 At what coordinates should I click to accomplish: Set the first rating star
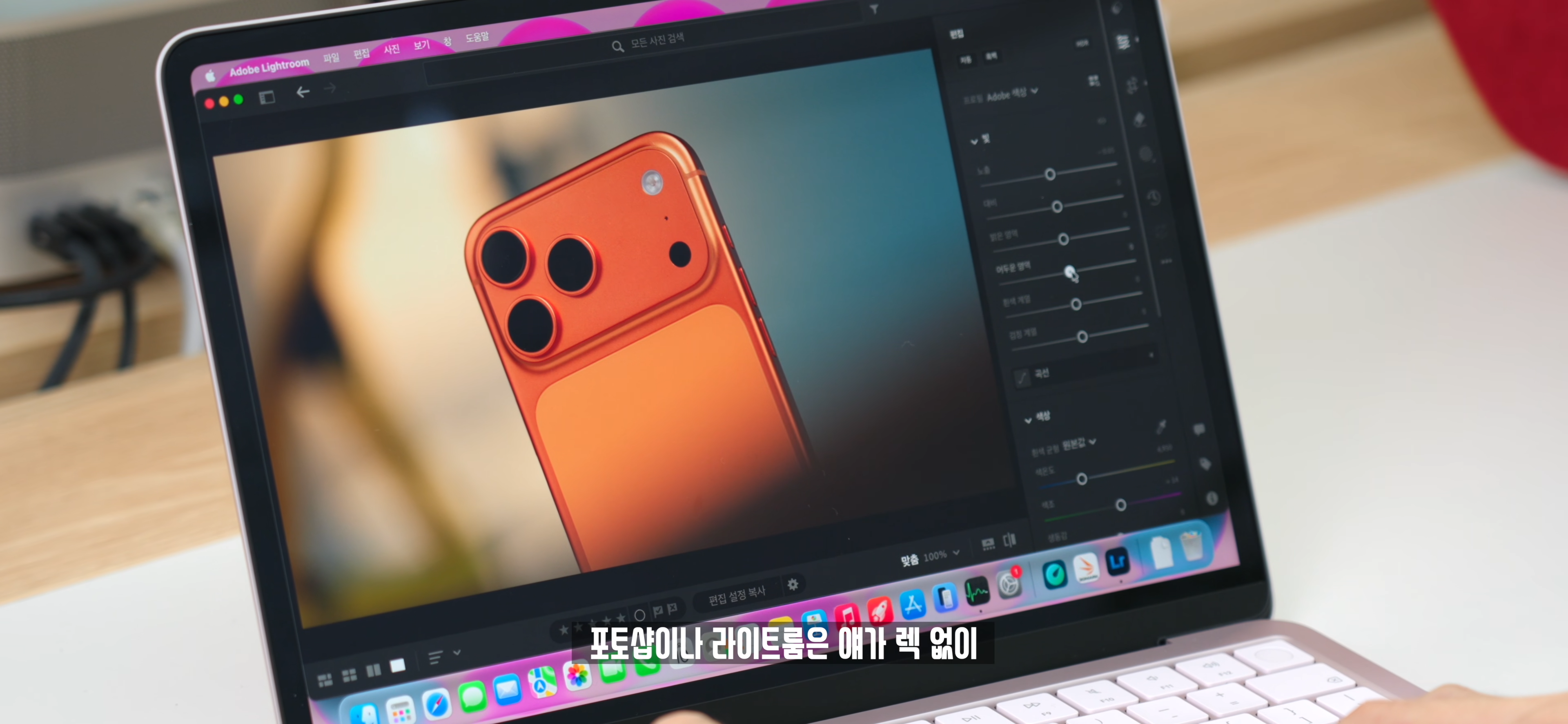[564, 630]
